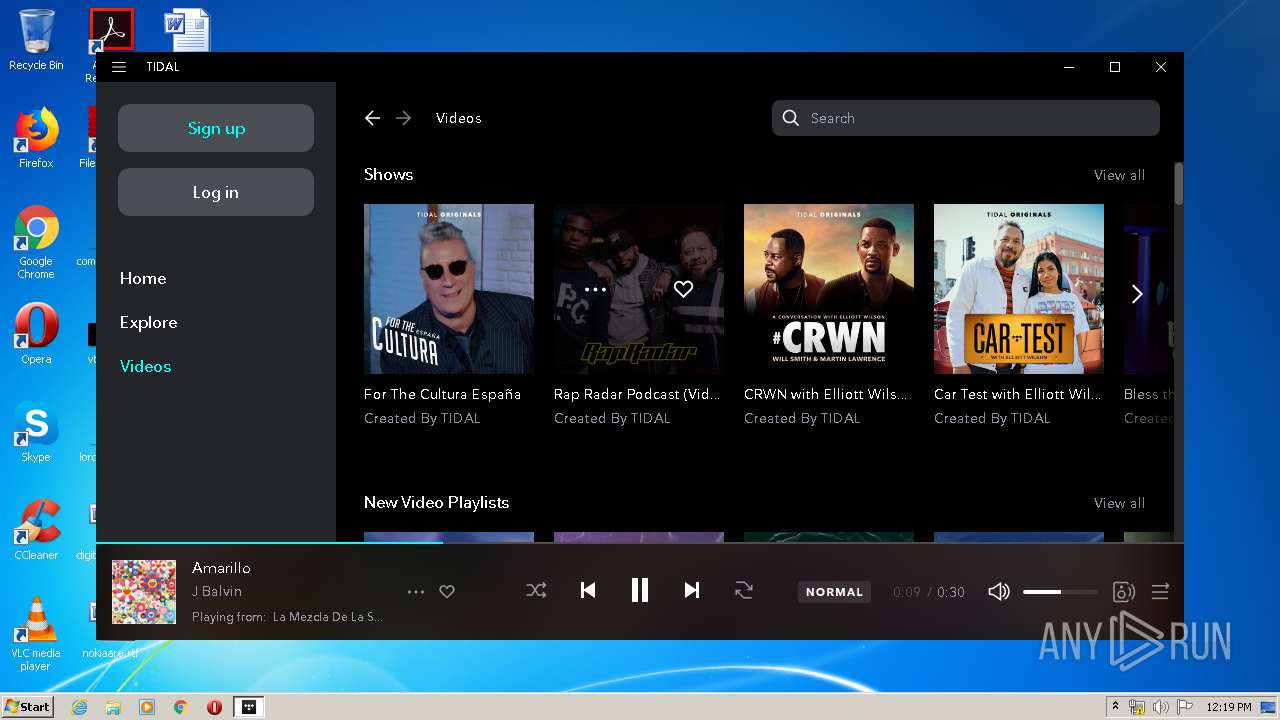Select the Google Chrome desktop shortcut

coord(36,242)
